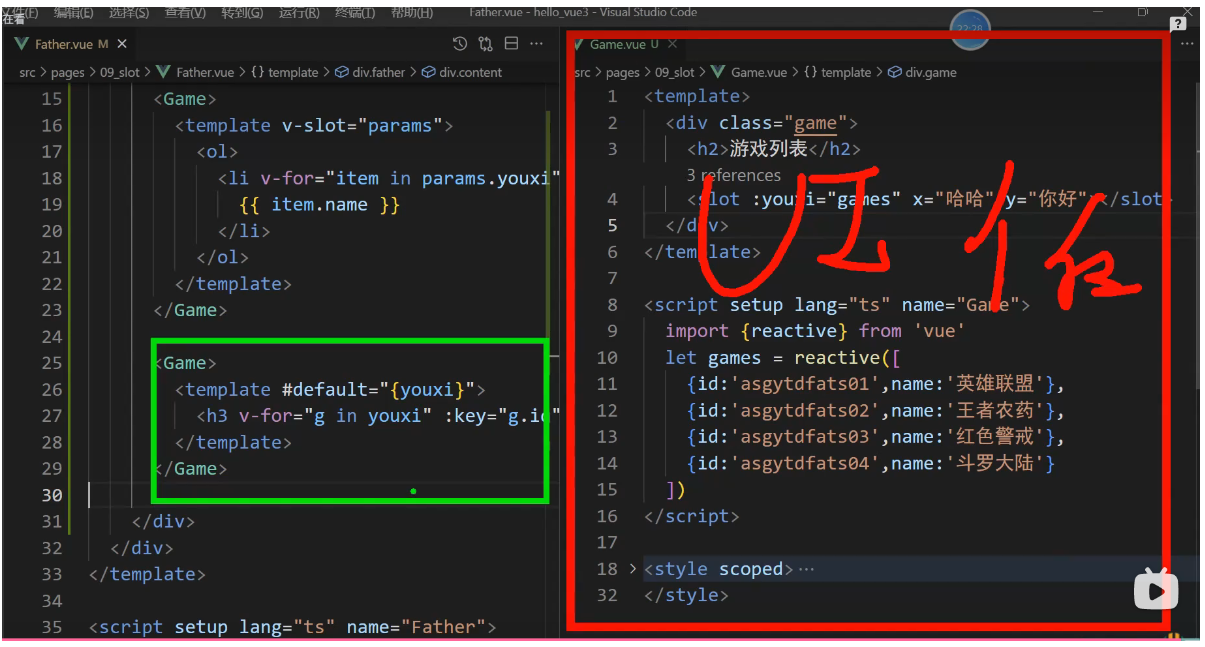Click the folded ellipsis after style scoped
The height and width of the screenshot is (647, 1205).
tap(807, 569)
